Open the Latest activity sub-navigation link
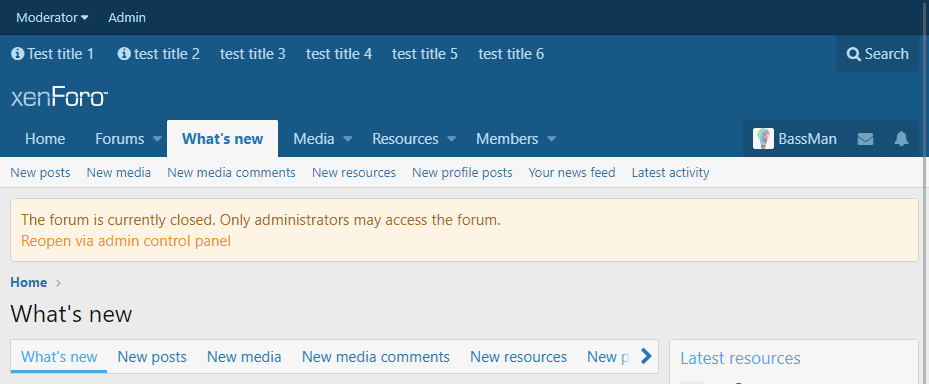This screenshot has height=384, width=929. point(670,172)
